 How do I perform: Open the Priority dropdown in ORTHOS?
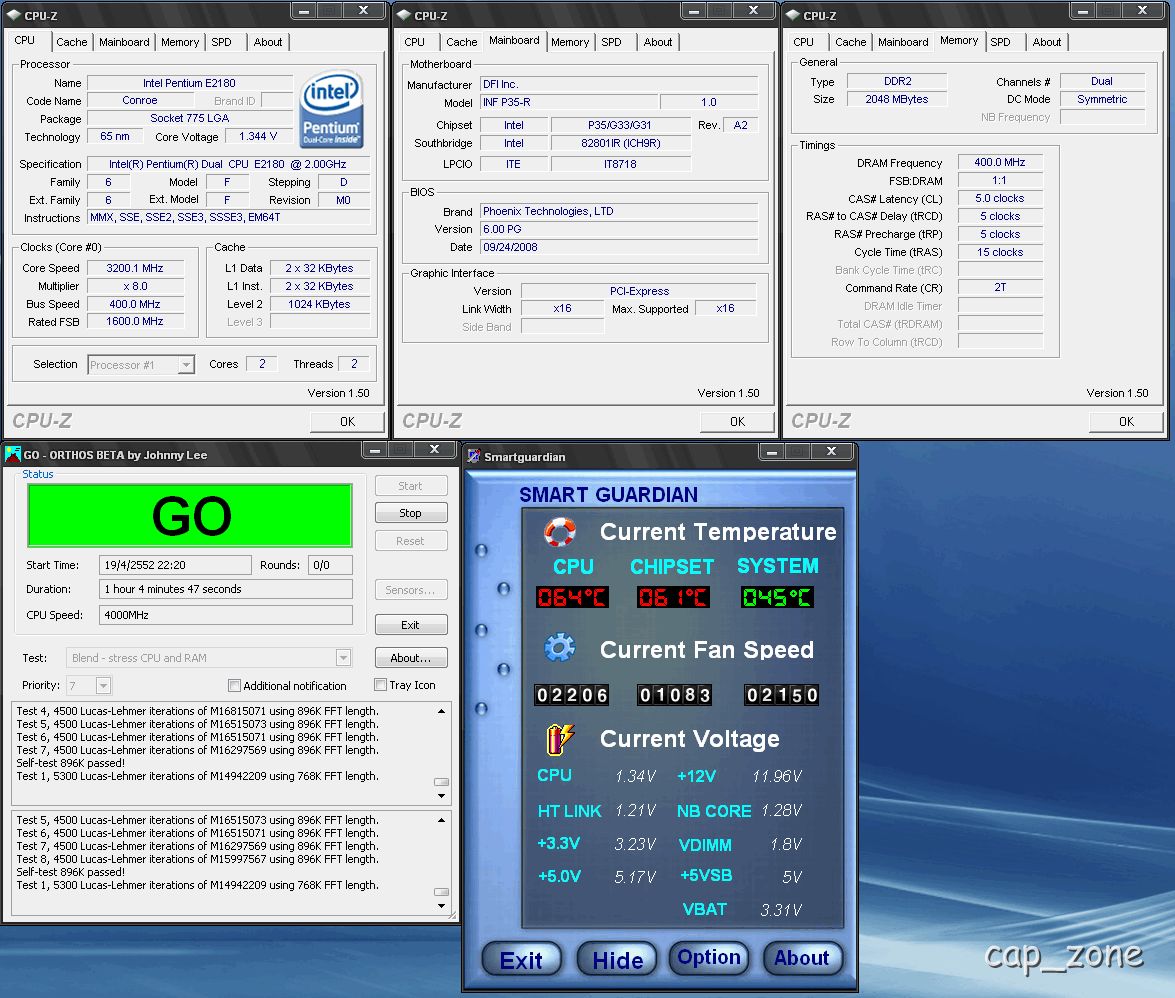point(103,686)
